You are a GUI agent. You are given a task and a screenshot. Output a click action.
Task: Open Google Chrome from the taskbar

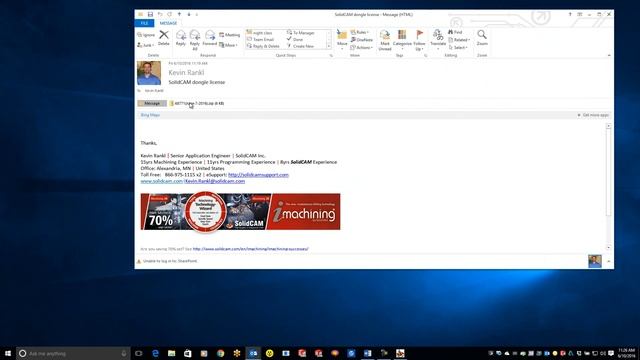(x=220, y=353)
